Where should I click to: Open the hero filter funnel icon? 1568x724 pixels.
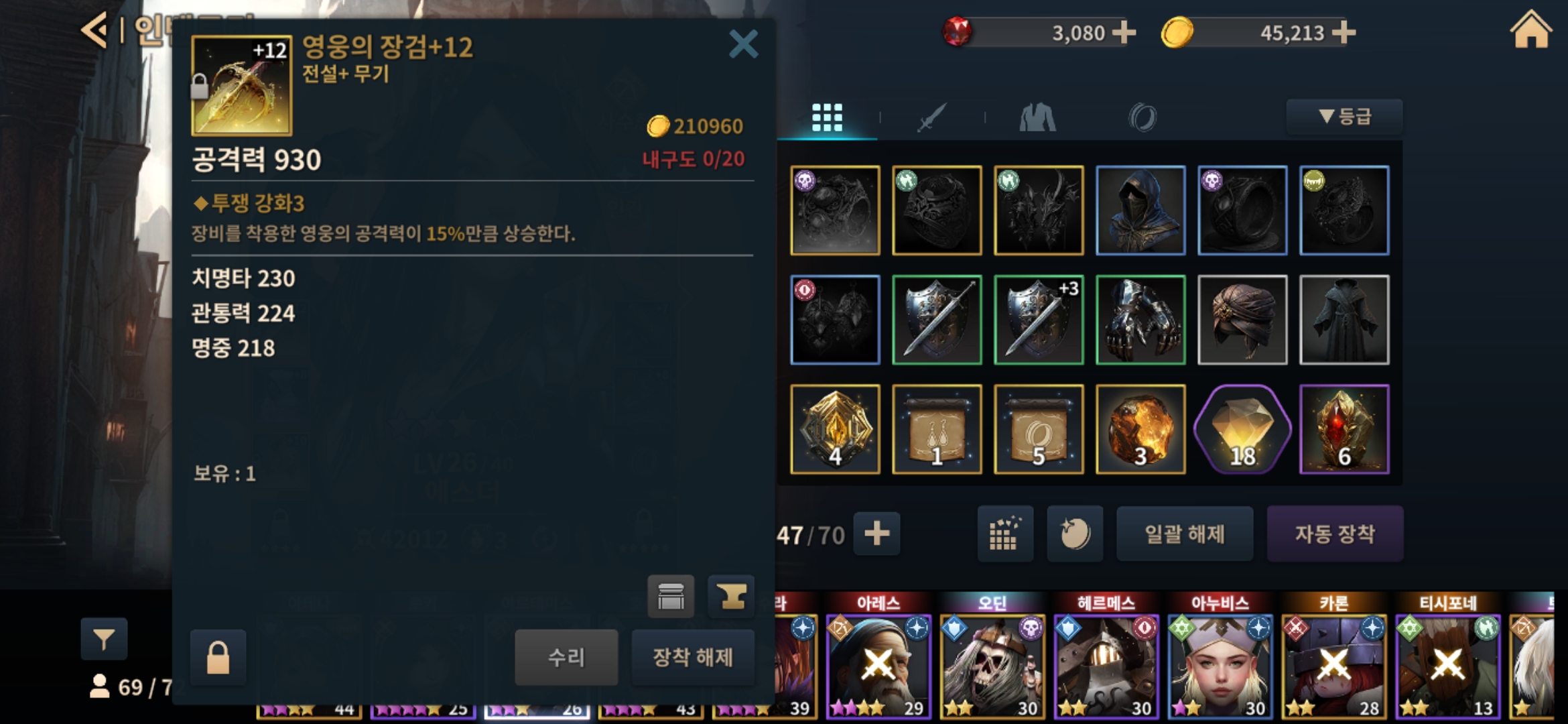pyautogui.click(x=104, y=639)
